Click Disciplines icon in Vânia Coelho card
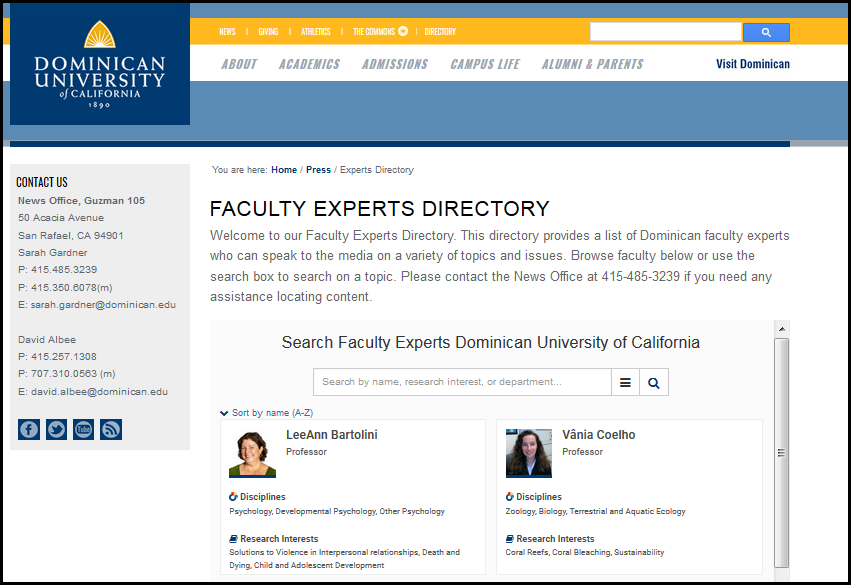 point(510,497)
